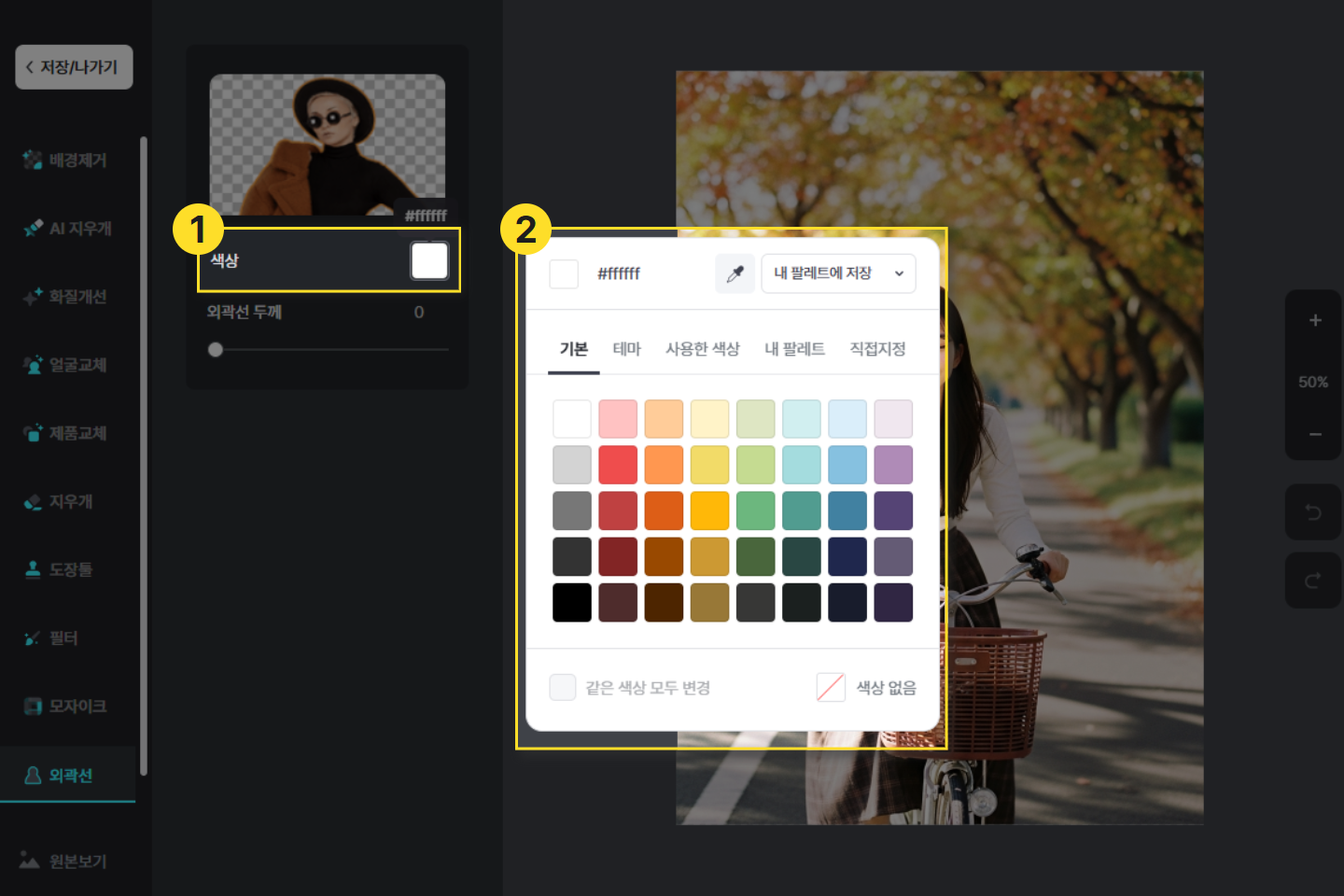Select the 화질개선 quality enhance tool
Viewport: 1344px width, 896px height.
[65, 297]
